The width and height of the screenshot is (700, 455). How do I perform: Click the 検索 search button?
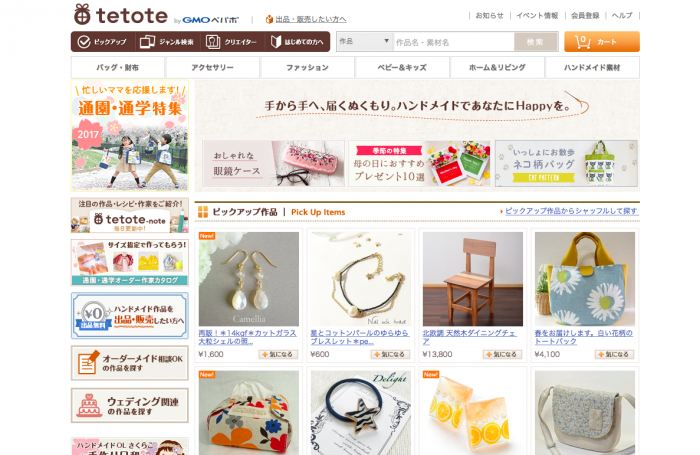coord(535,42)
